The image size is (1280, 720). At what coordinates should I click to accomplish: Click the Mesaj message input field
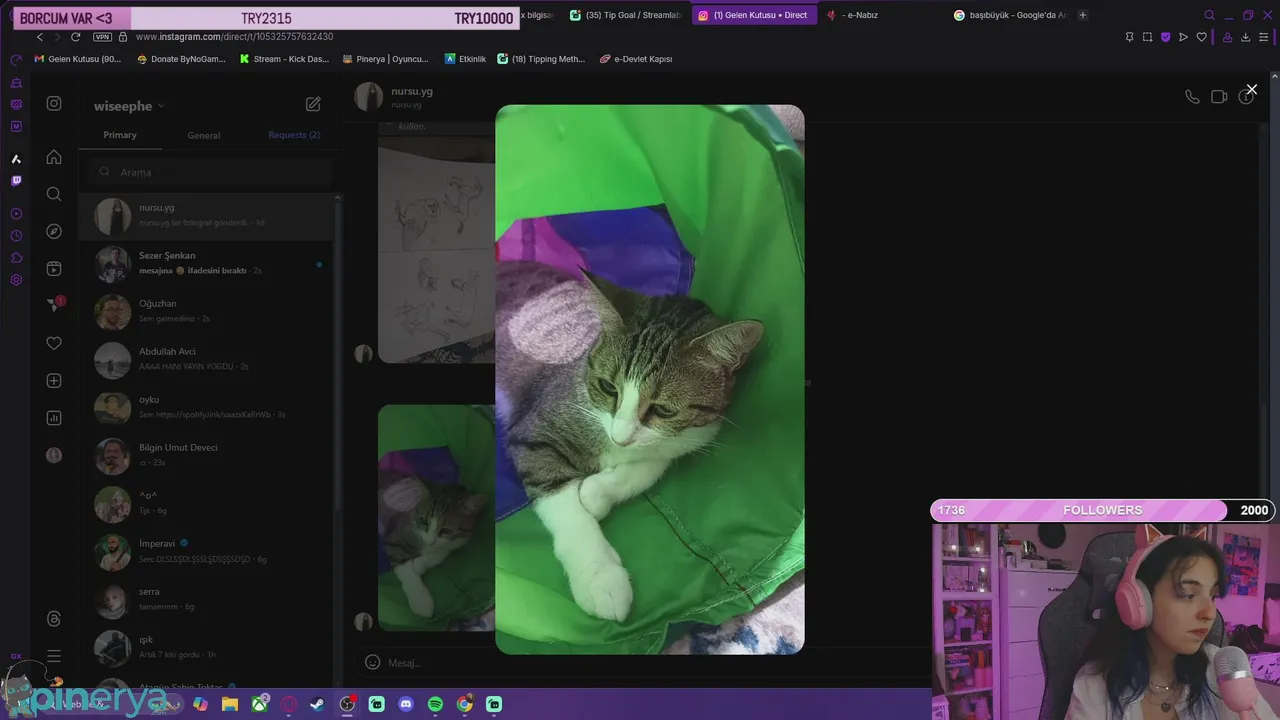[650, 663]
